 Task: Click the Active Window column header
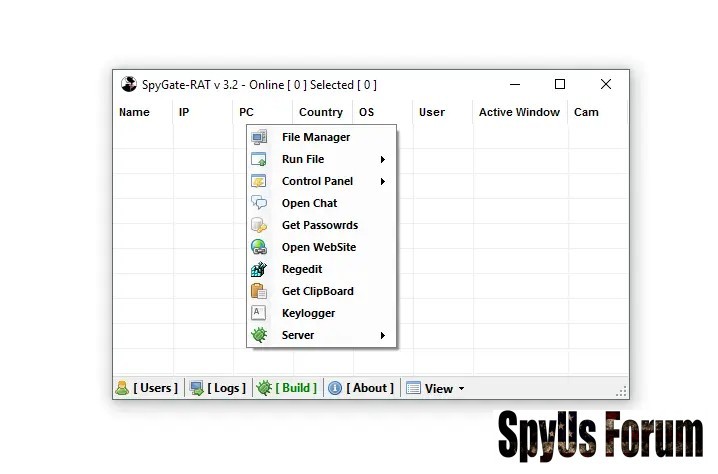tap(519, 112)
